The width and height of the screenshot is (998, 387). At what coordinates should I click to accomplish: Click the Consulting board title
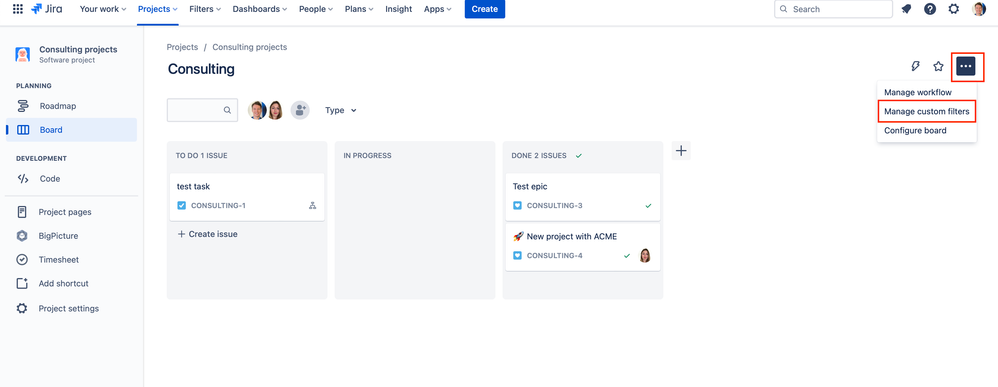(x=201, y=69)
